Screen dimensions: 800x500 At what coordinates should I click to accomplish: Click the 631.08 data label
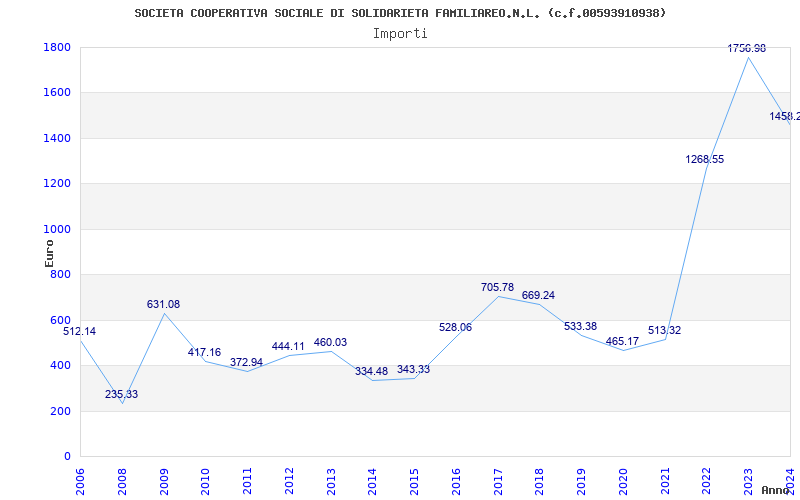pyautogui.click(x=163, y=305)
